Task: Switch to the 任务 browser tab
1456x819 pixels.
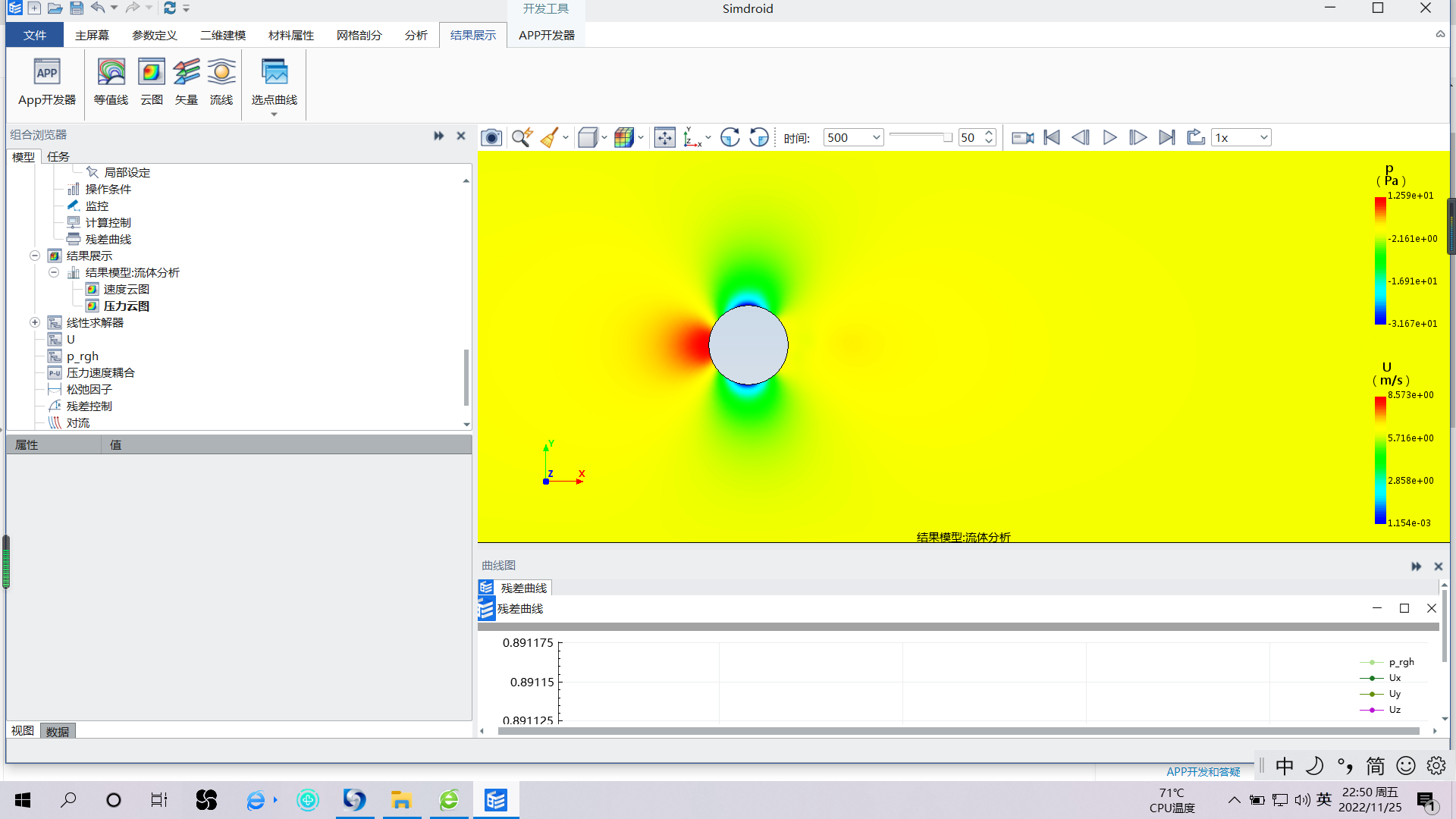Action: point(58,156)
